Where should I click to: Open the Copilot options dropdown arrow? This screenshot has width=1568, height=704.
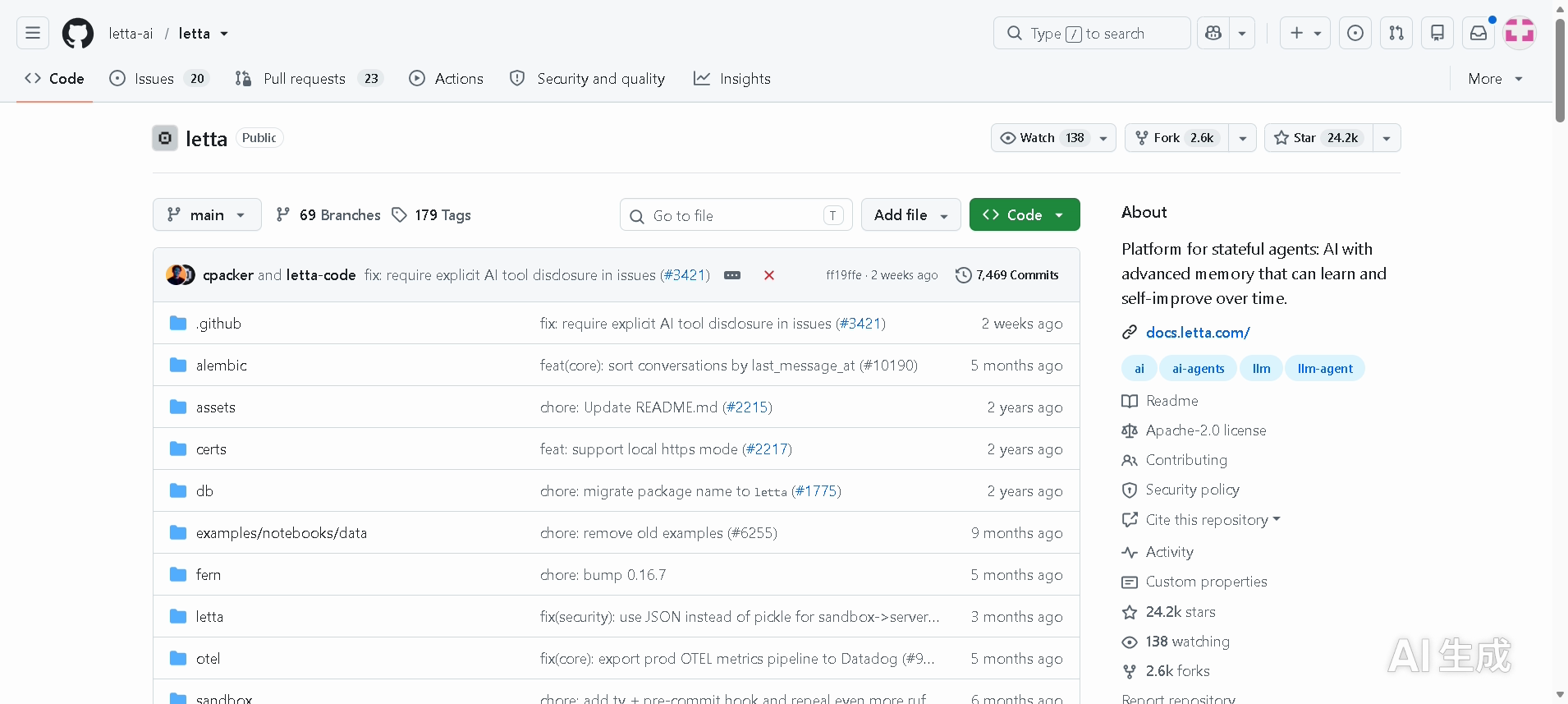[1242, 33]
